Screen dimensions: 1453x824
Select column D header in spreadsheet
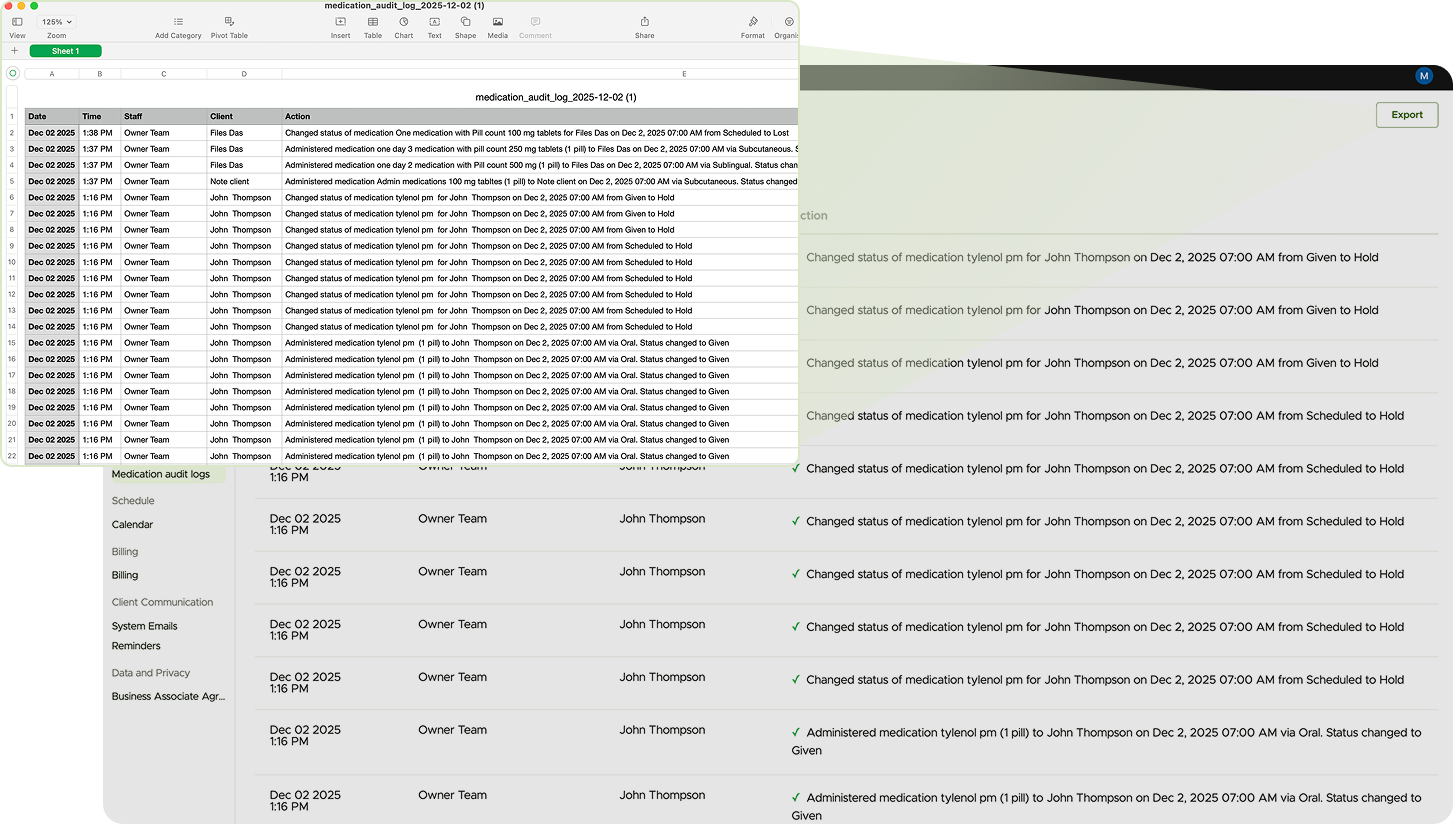pyautogui.click(x=244, y=74)
